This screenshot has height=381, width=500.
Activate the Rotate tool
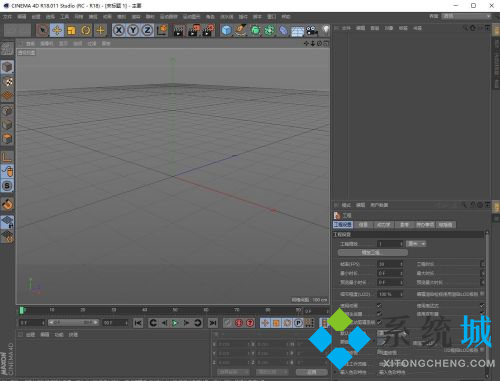(86, 30)
